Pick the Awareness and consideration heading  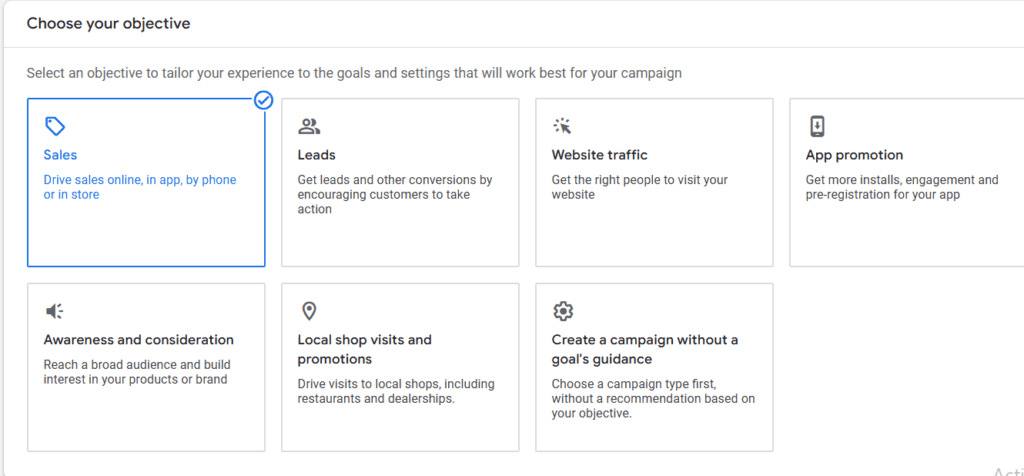138,340
